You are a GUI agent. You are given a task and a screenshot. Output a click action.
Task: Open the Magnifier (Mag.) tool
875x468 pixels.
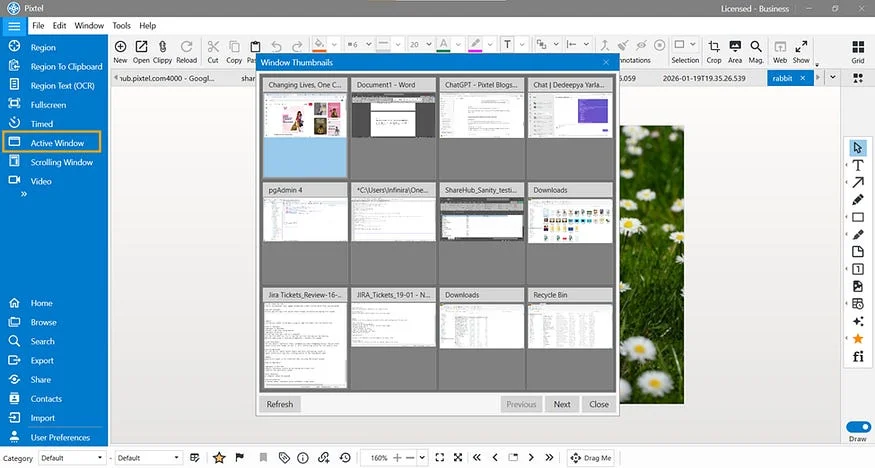point(756,51)
